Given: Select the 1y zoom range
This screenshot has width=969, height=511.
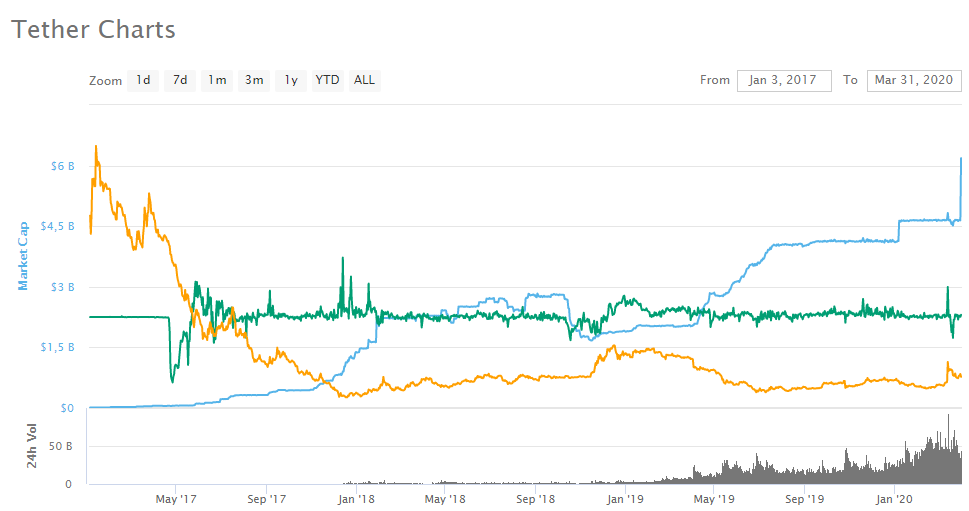Looking at the screenshot, I should click(291, 80).
